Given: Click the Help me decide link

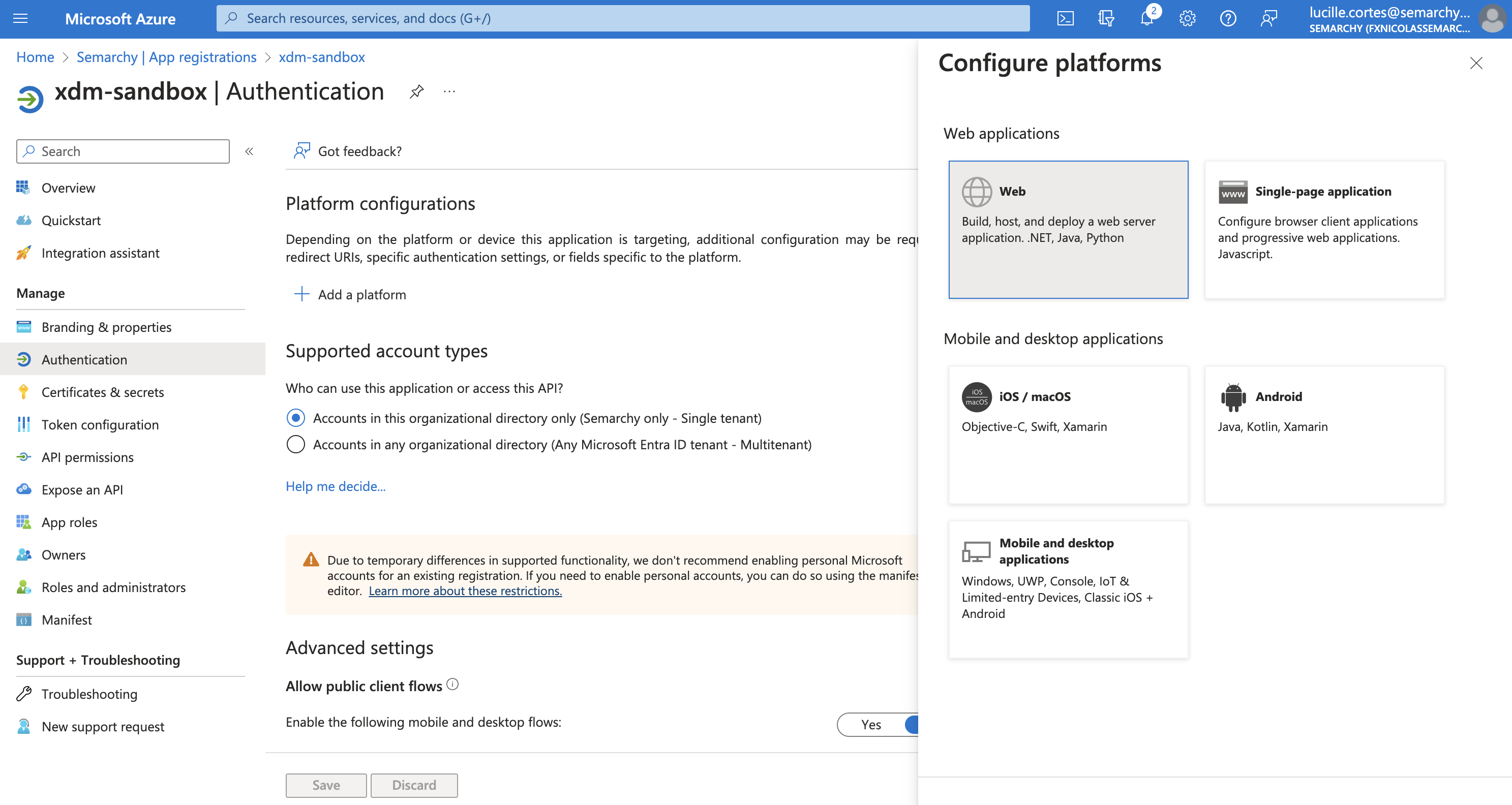Looking at the screenshot, I should (335, 486).
